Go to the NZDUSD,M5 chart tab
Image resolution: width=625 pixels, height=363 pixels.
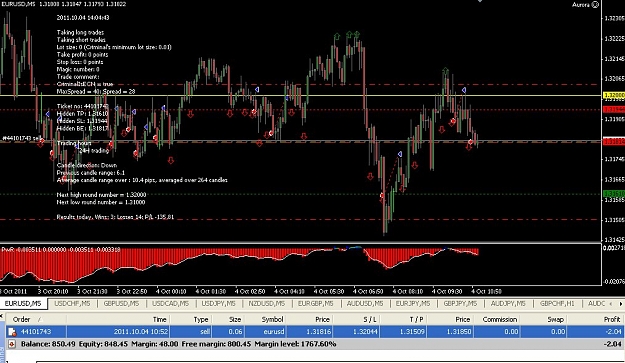[267, 304]
